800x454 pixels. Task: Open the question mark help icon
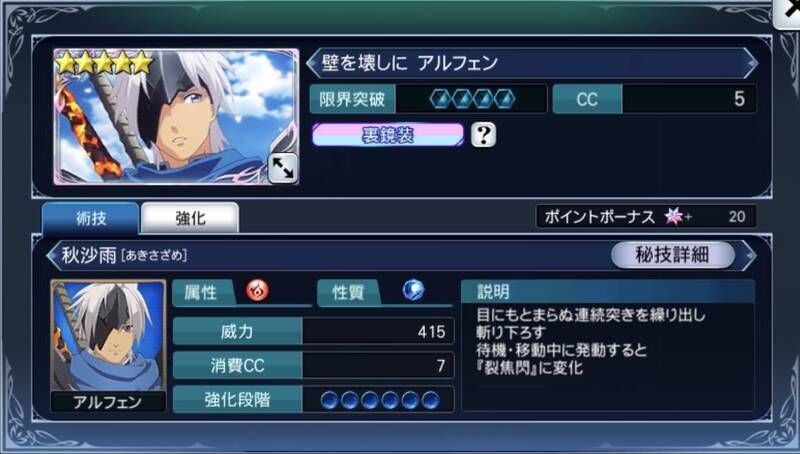point(483,135)
